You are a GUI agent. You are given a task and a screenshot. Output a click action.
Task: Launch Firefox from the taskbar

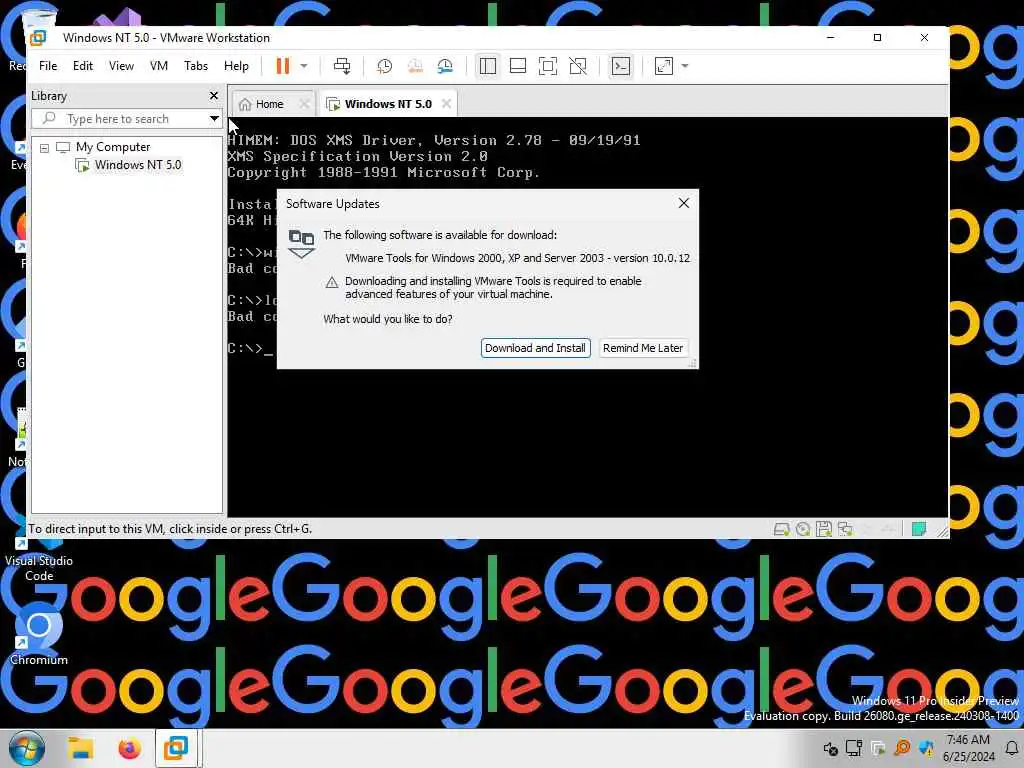(129, 748)
